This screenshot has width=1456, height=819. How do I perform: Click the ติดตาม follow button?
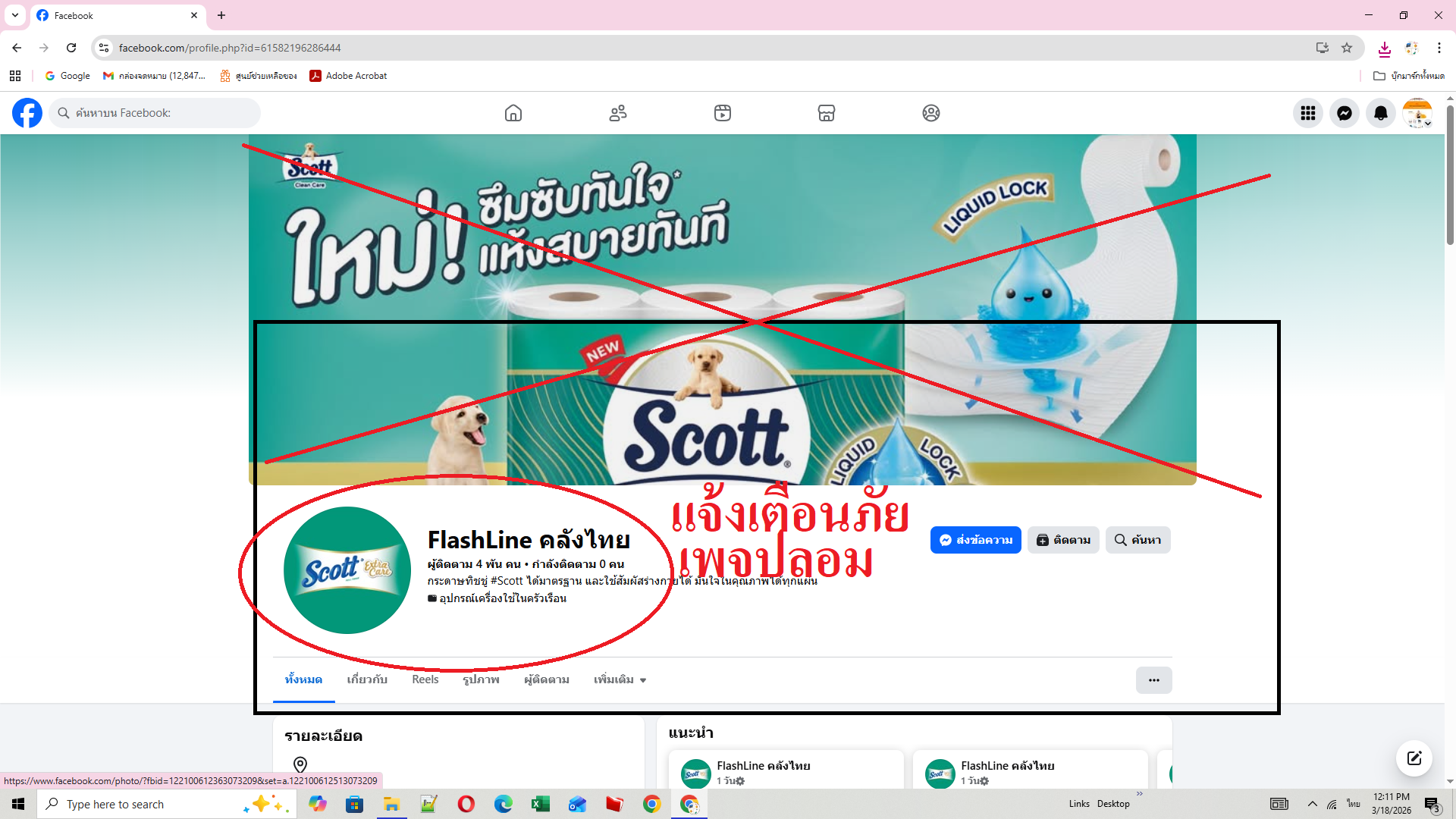(x=1063, y=540)
